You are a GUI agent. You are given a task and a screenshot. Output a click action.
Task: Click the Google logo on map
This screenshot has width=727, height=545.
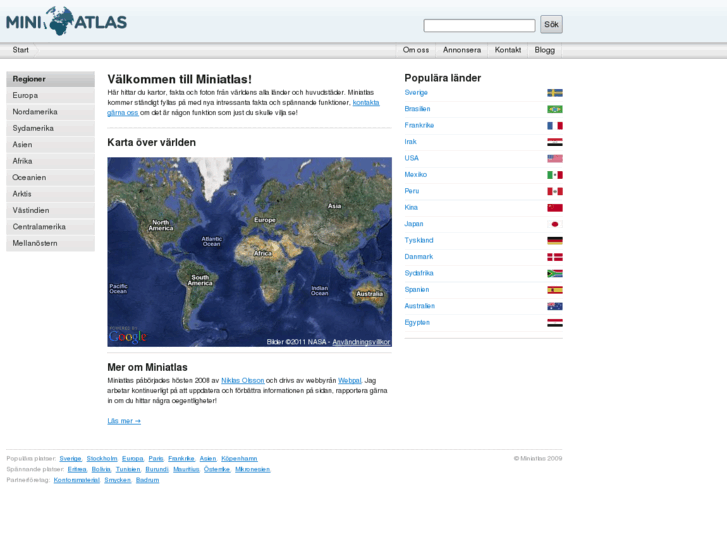coord(128,336)
